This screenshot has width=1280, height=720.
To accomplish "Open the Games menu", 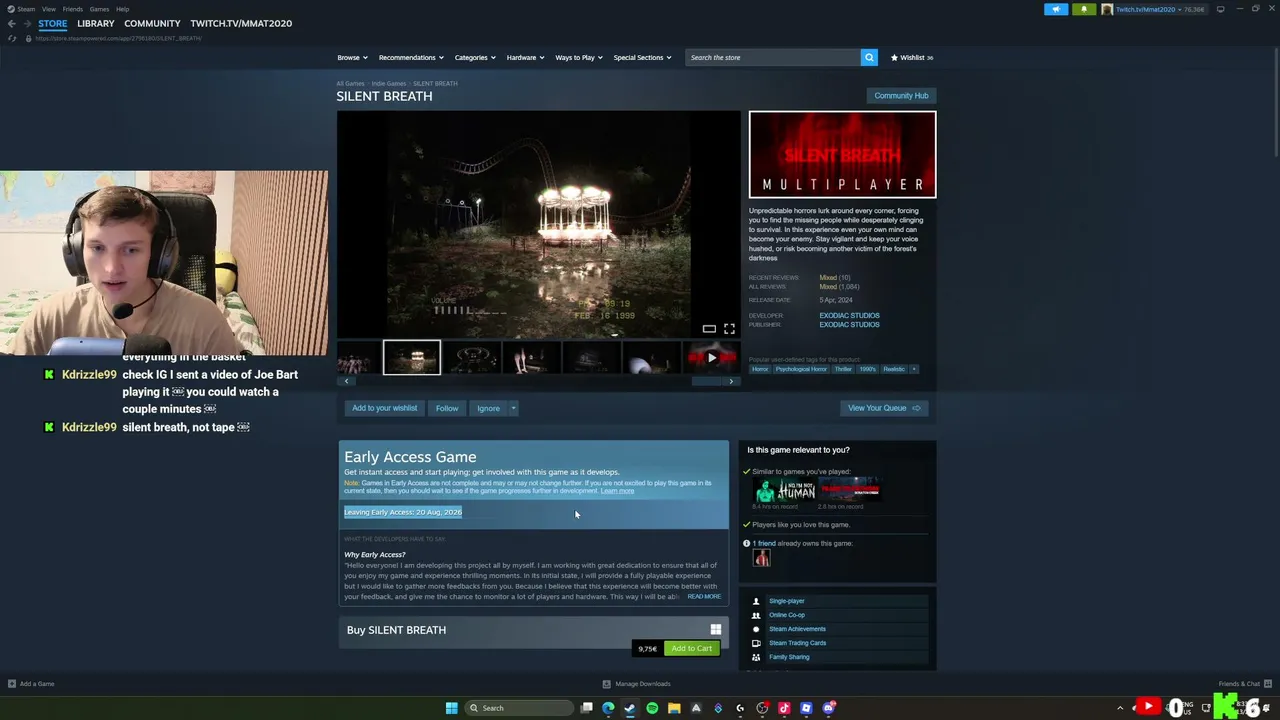I will (x=99, y=9).
